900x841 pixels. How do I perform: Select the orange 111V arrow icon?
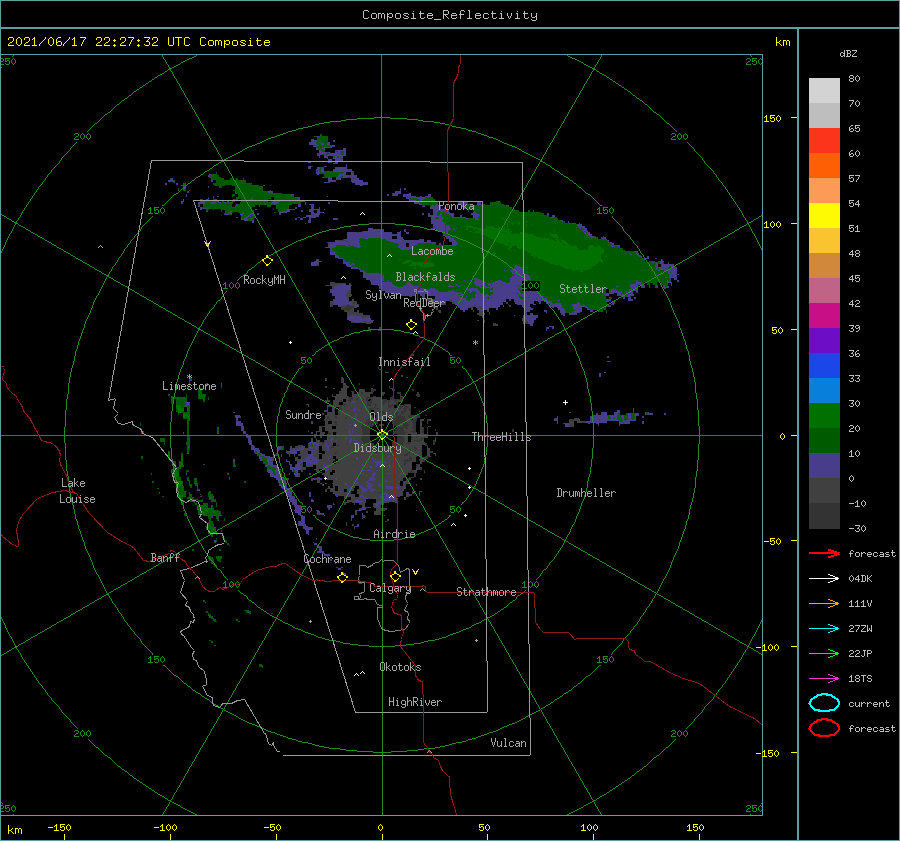click(824, 603)
